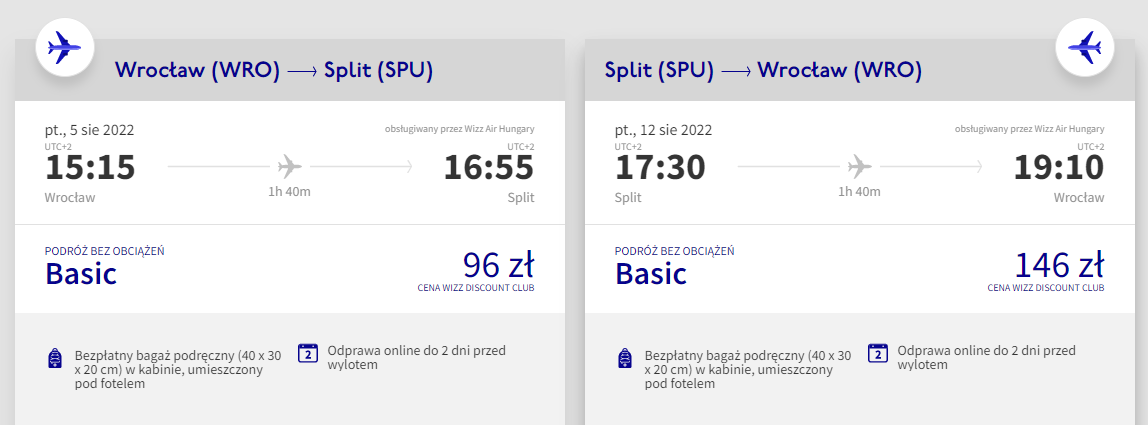The image size is (1148, 425).
Task: Click Cena Wizz Discount Club under 96 zł
Action: click(x=475, y=288)
